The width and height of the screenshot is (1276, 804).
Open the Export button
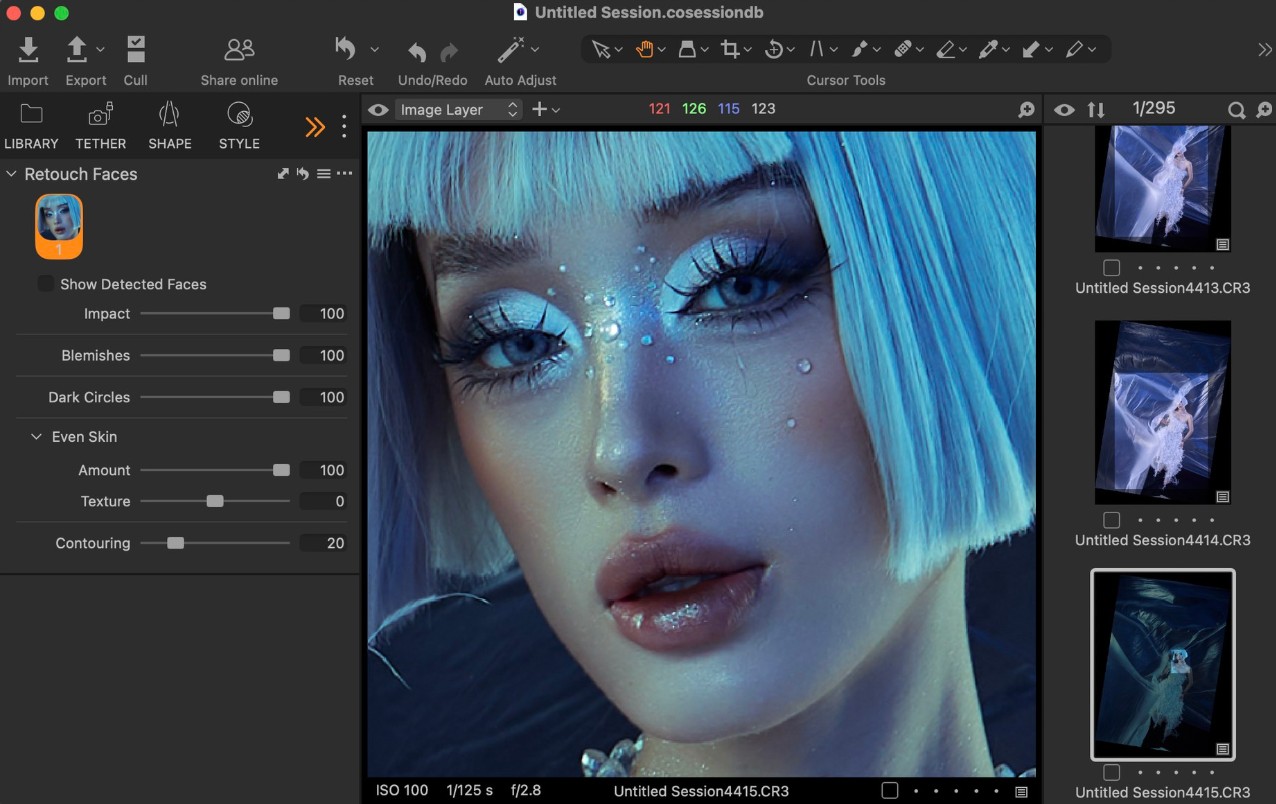pyautogui.click(x=78, y=49)
